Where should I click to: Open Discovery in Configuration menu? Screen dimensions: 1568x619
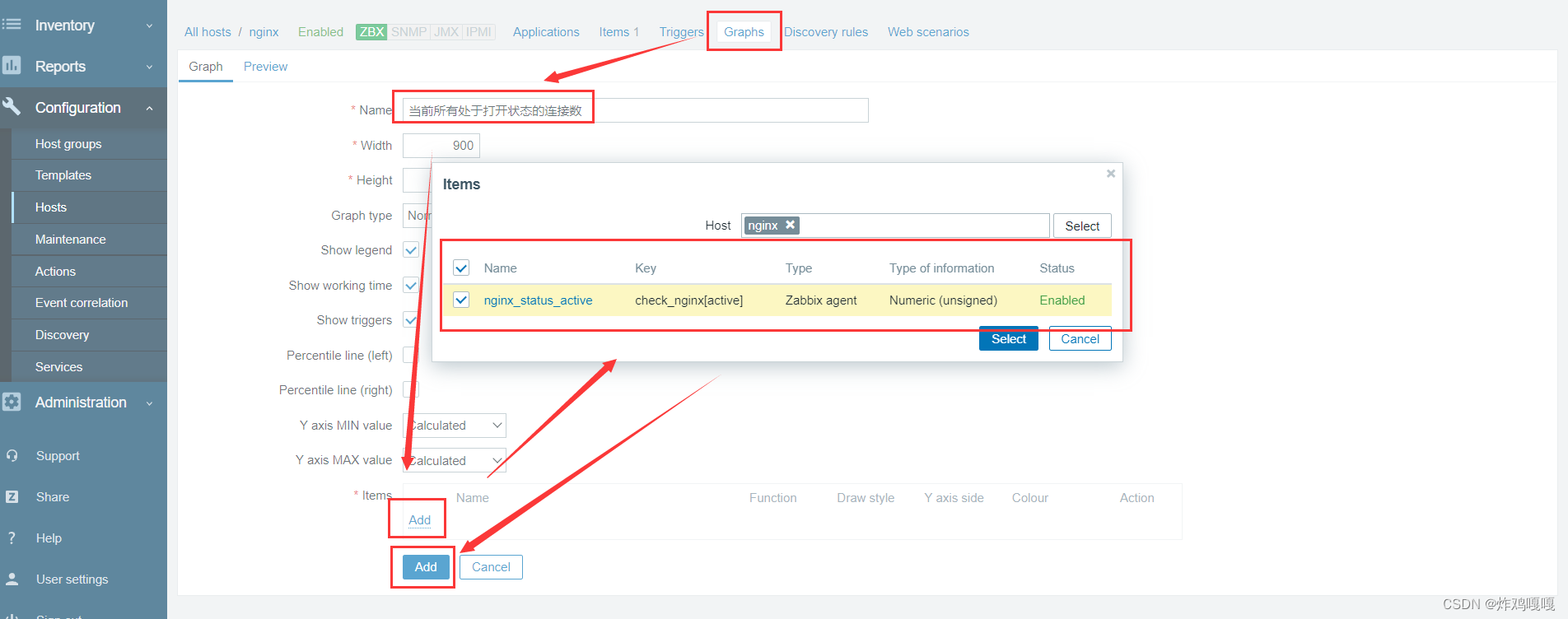(x=62, y=335)
